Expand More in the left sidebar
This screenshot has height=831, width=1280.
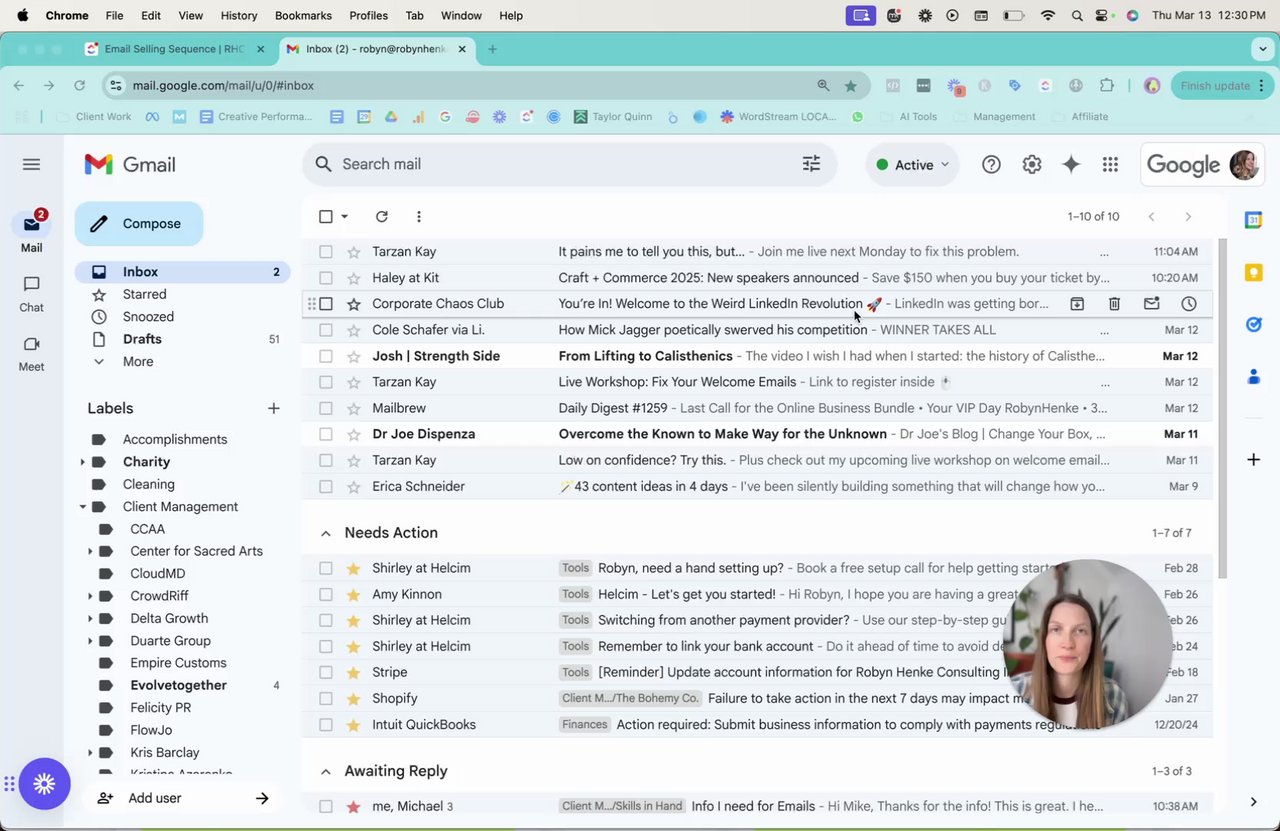coord(138,361)
